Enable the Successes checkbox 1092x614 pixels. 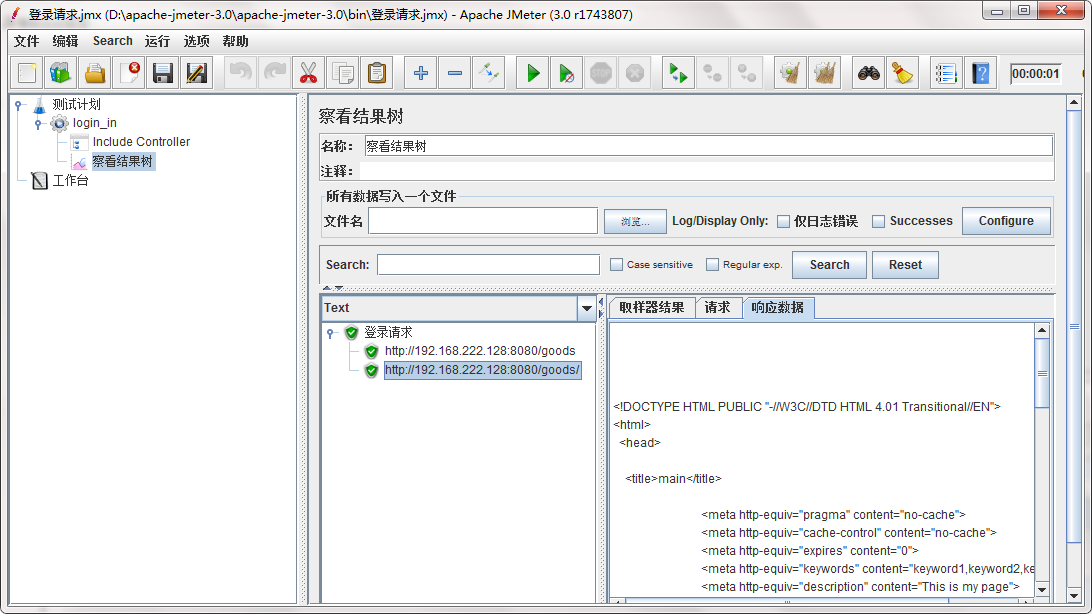(879, 221)
